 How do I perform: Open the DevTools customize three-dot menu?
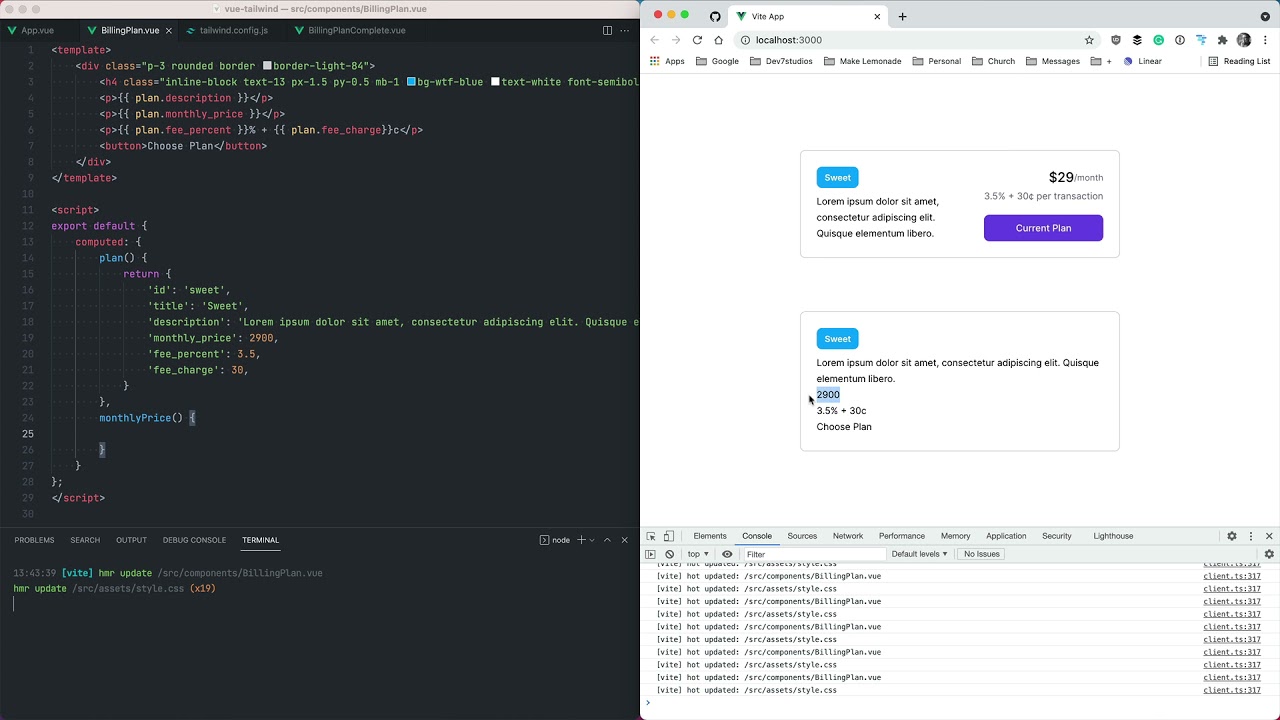[1251, 536]
